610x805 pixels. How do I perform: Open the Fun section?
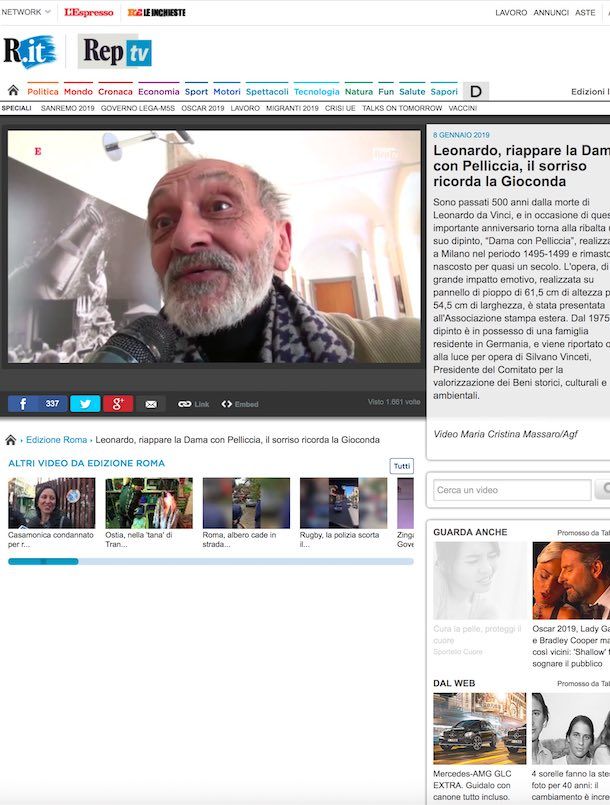(x=386, y=91)
